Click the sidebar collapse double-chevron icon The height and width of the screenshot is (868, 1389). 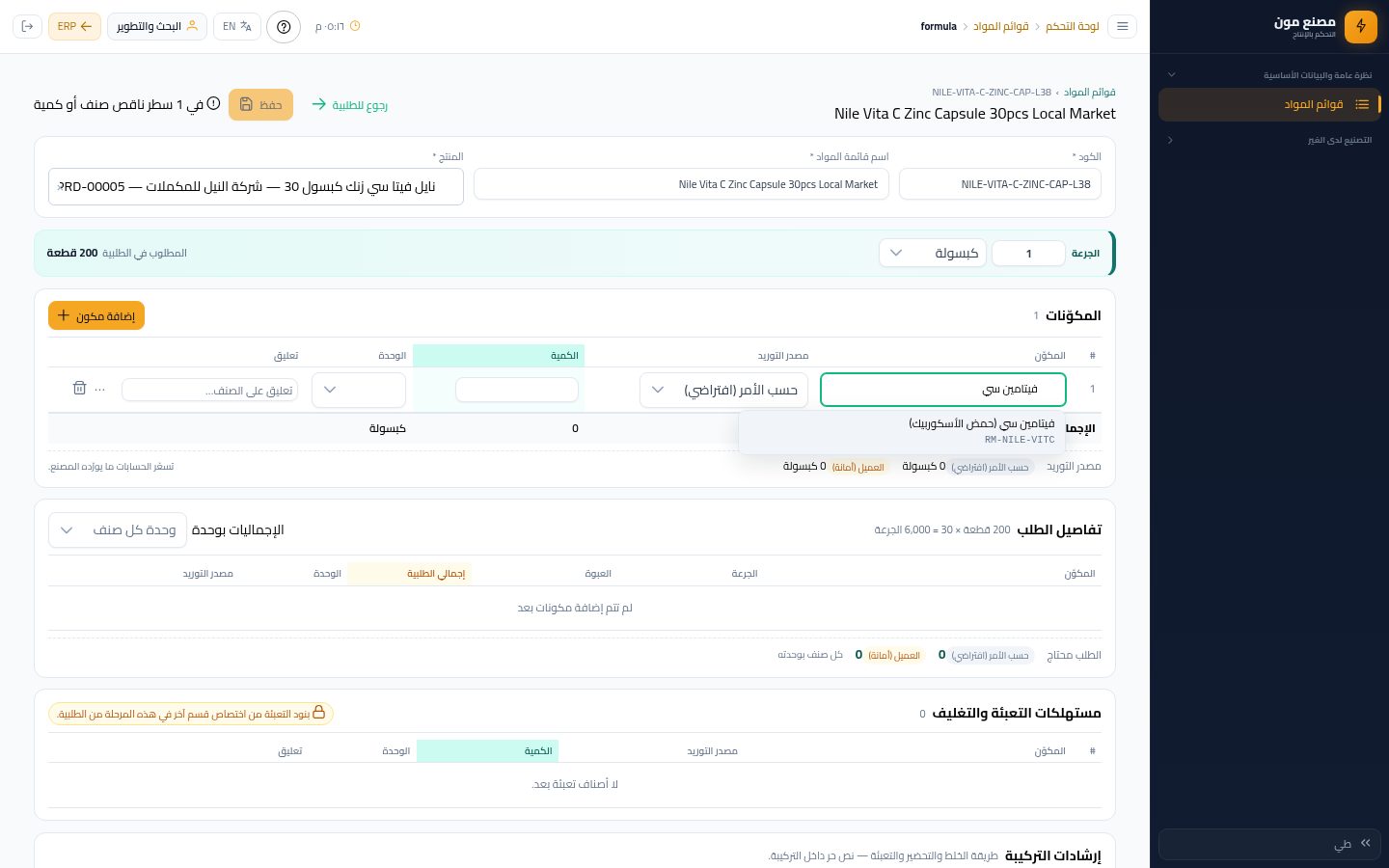pos(1366,843)
